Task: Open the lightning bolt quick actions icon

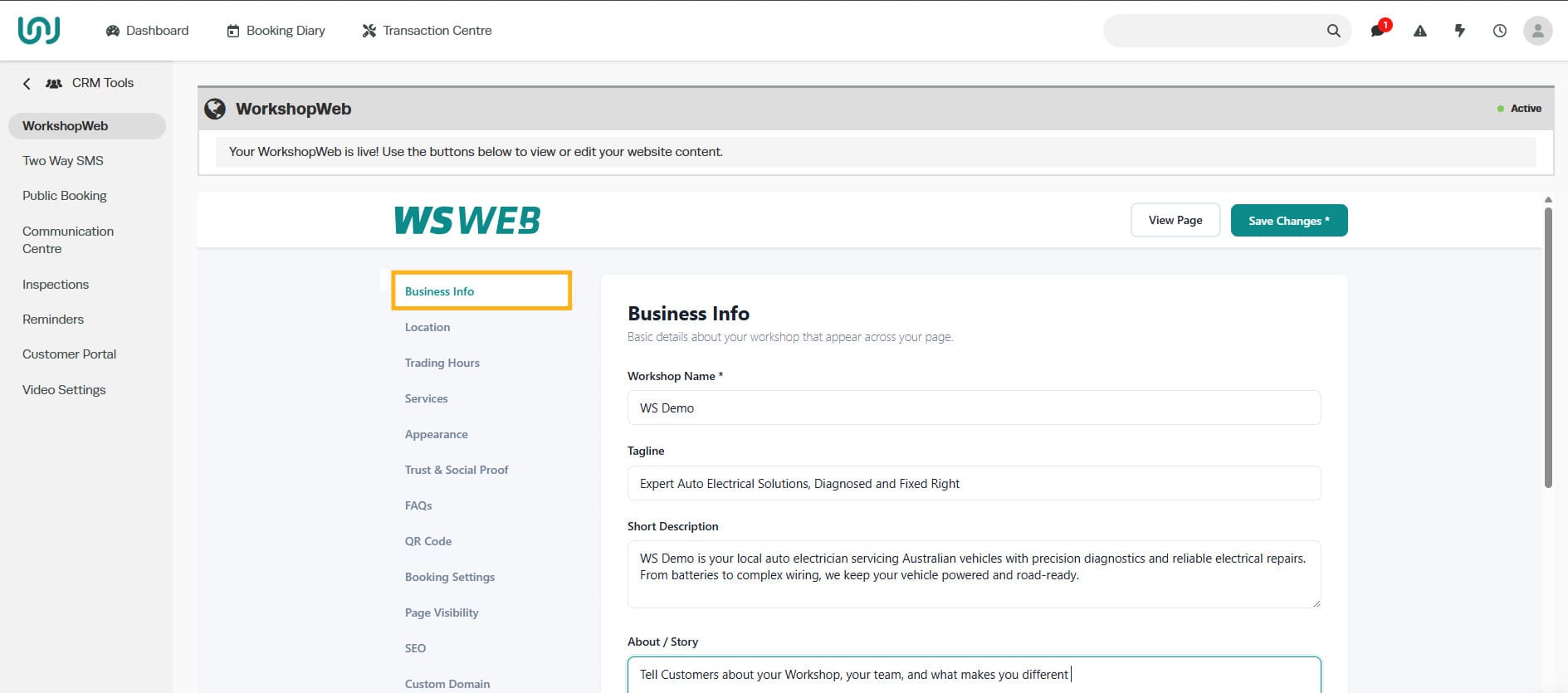Action: pos(1460,31)
